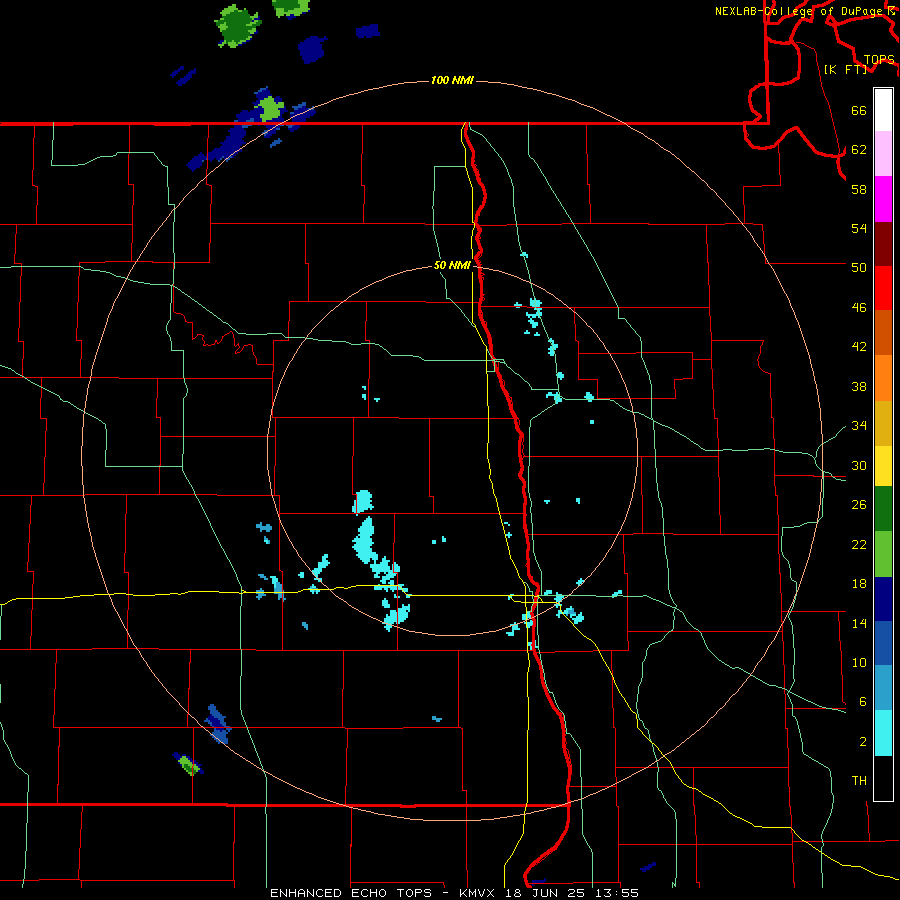Click the NEXLAB-College of DuPage label
The width and height of the screenshot is (900, 900).
[x=800, y=11]
